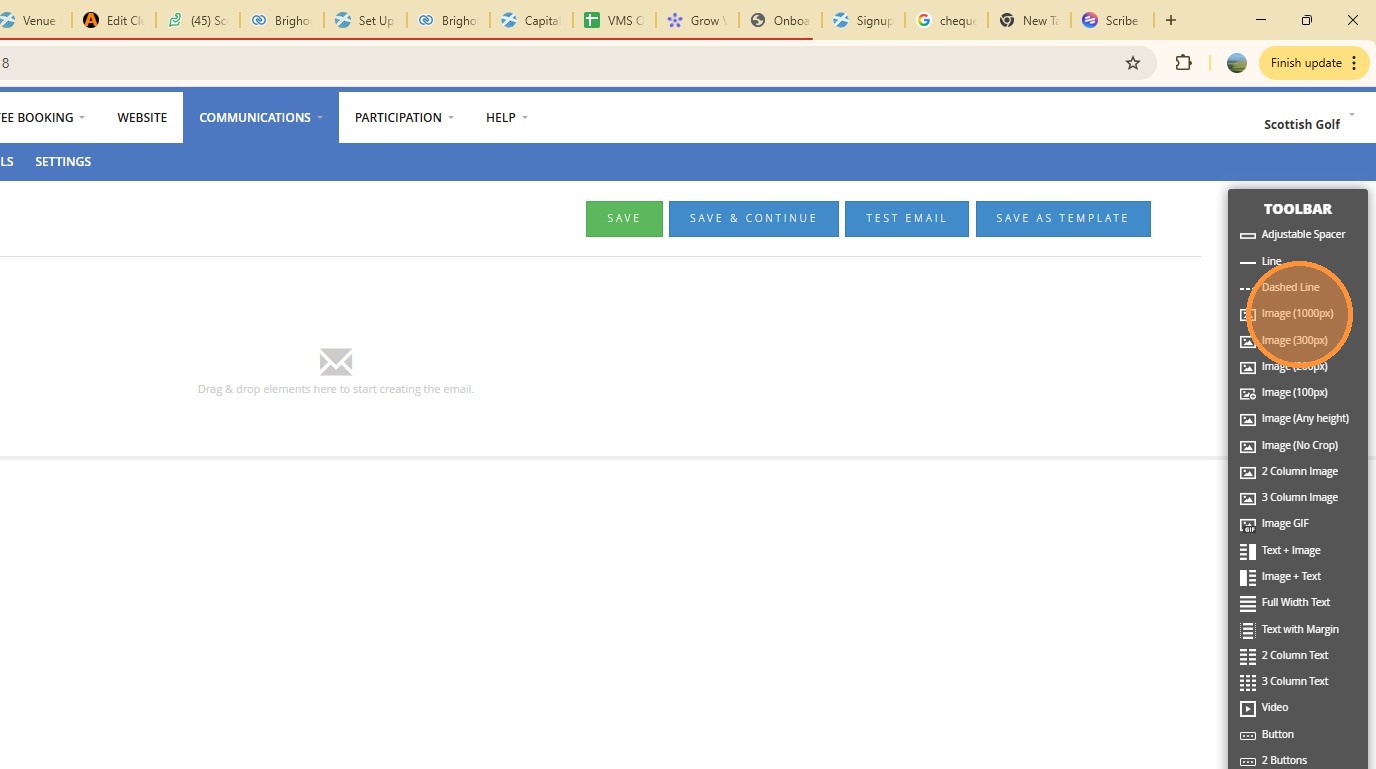Select the Image (No Crop) element
The width and height of the screenshot is (1376, 769).
(1289, 445)
